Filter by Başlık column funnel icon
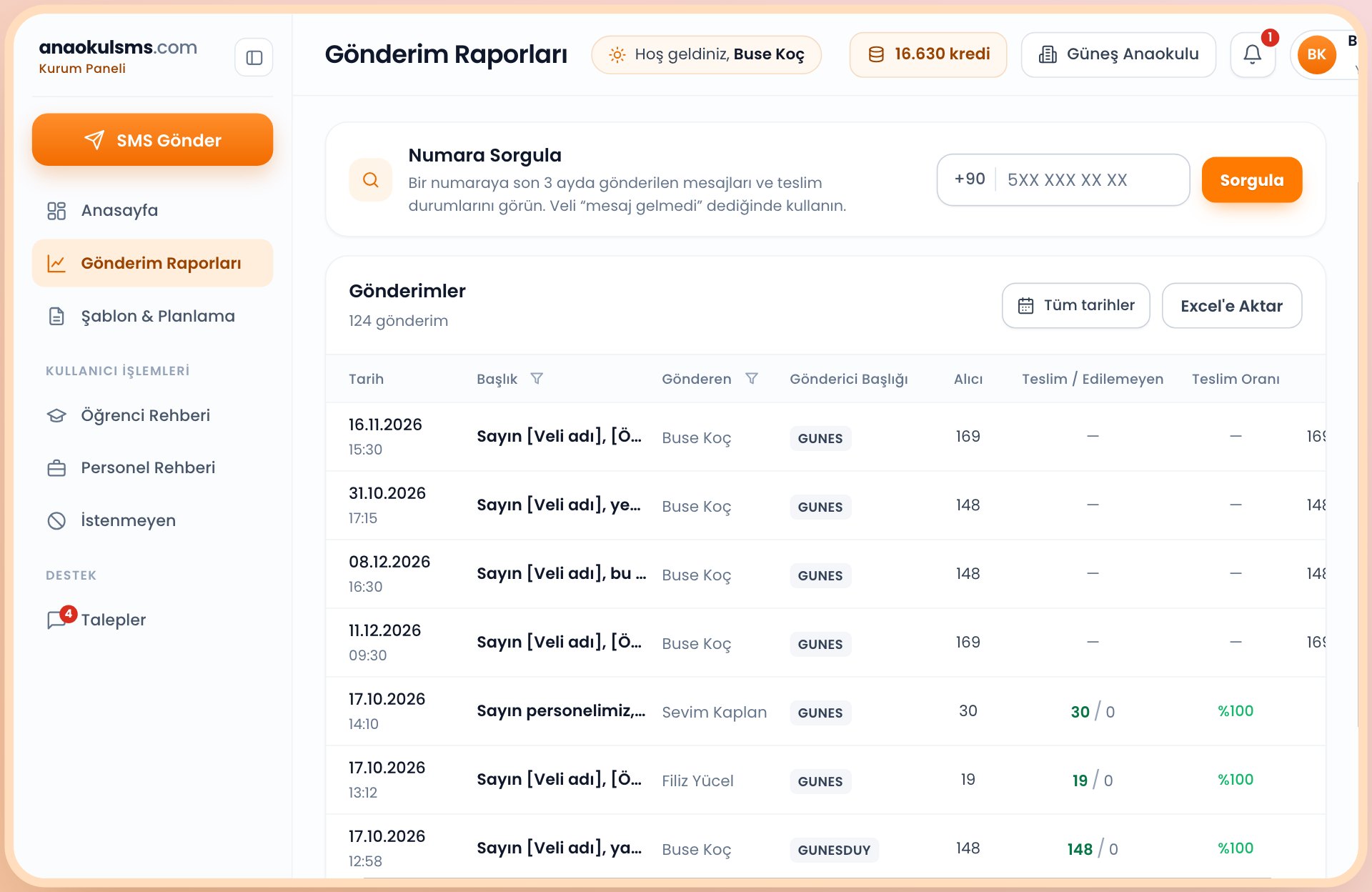Viewport: 1372px width, 892px height. 537,378
